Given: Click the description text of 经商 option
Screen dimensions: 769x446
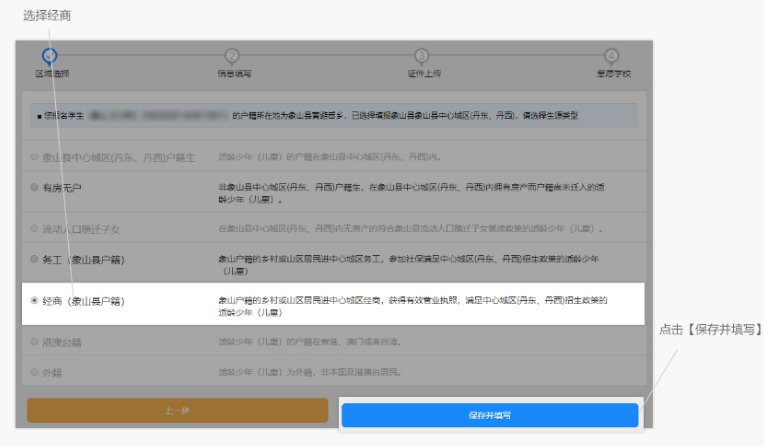Looking at the screenshot, I should click(412, 305).
